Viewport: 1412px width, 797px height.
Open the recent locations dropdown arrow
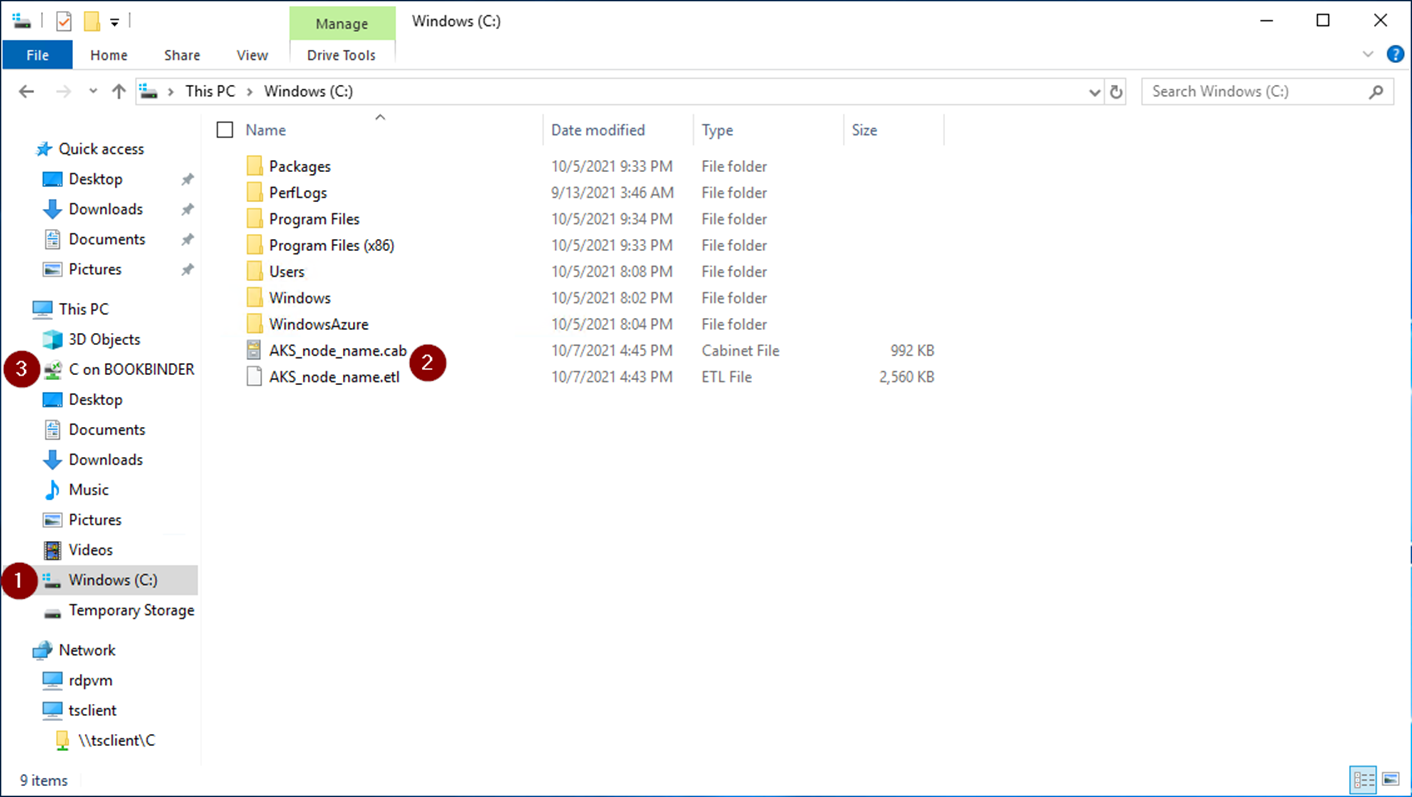point(93,91)
